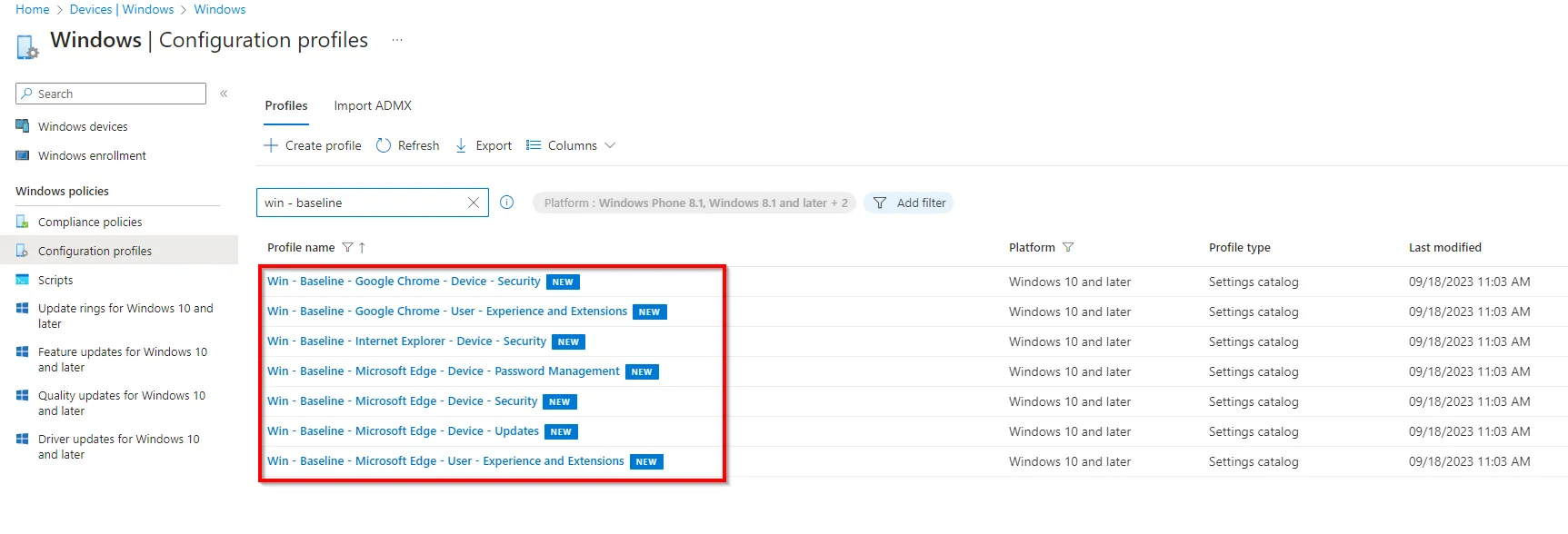Viewport: 1568px width, 534px height.
Task: Open Scripts in sidebar
Action: (55, 280)
